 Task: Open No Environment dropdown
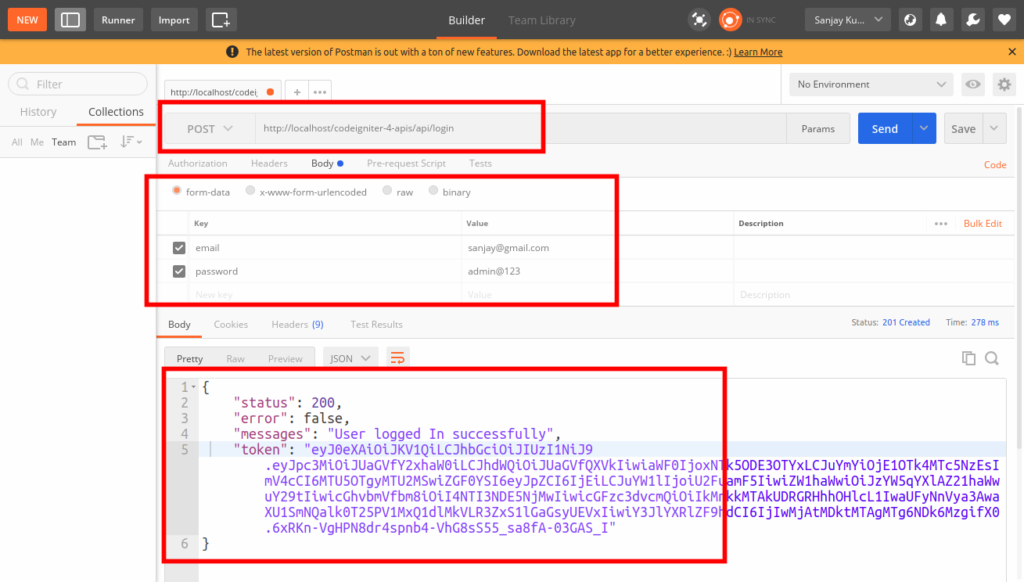(x=871, y=84)
